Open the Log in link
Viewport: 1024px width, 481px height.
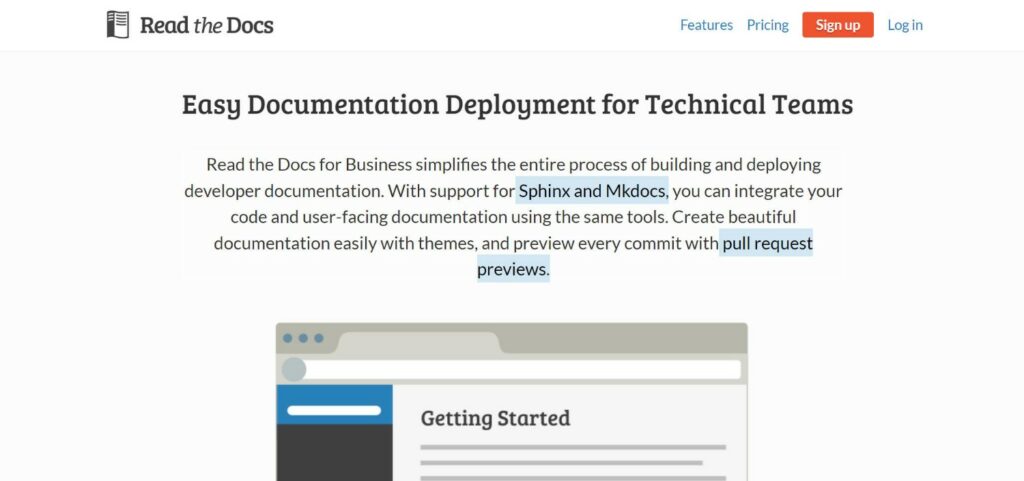click(x=904, y=25)
